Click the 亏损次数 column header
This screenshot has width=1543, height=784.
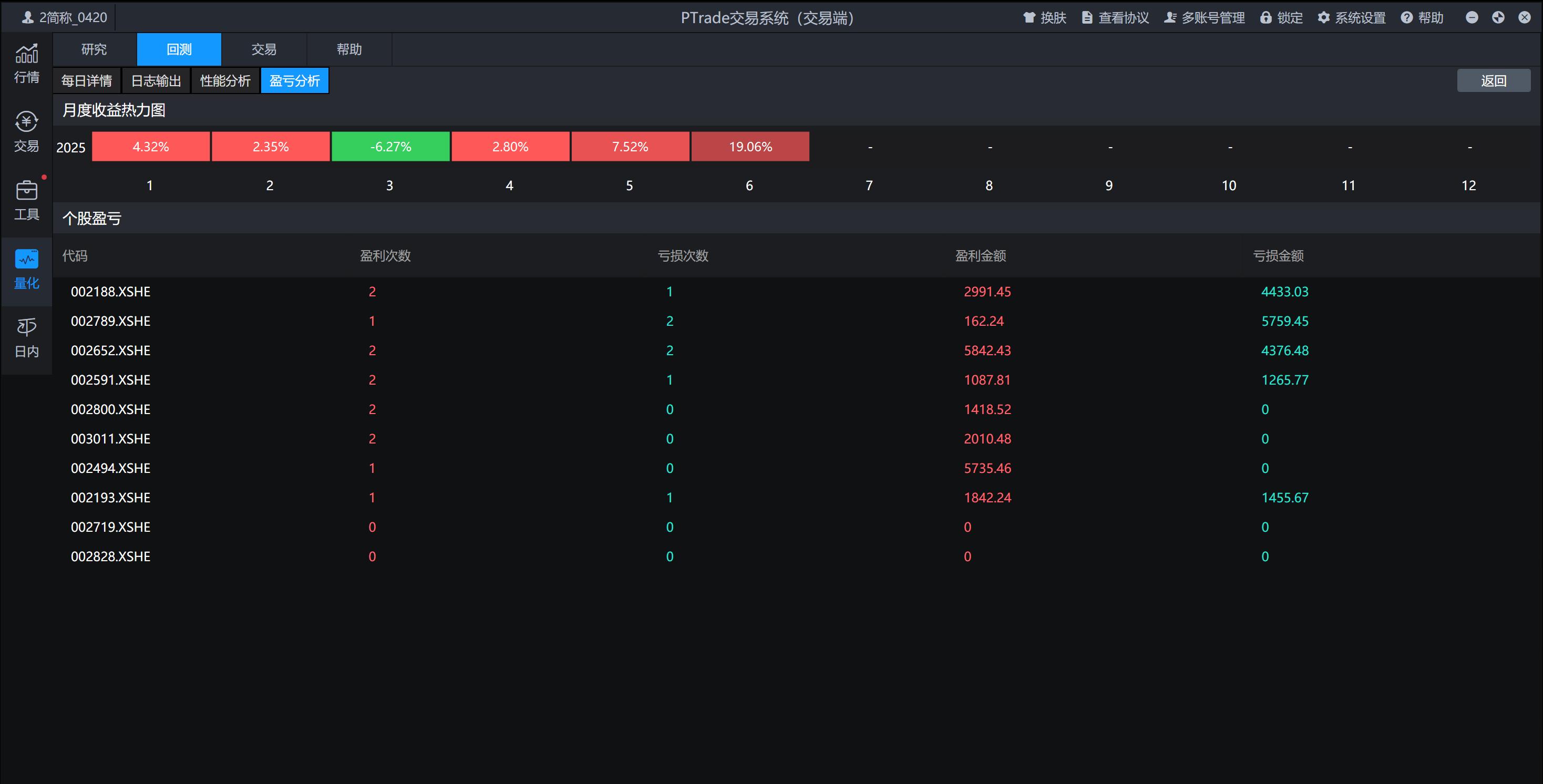[683, 256]
